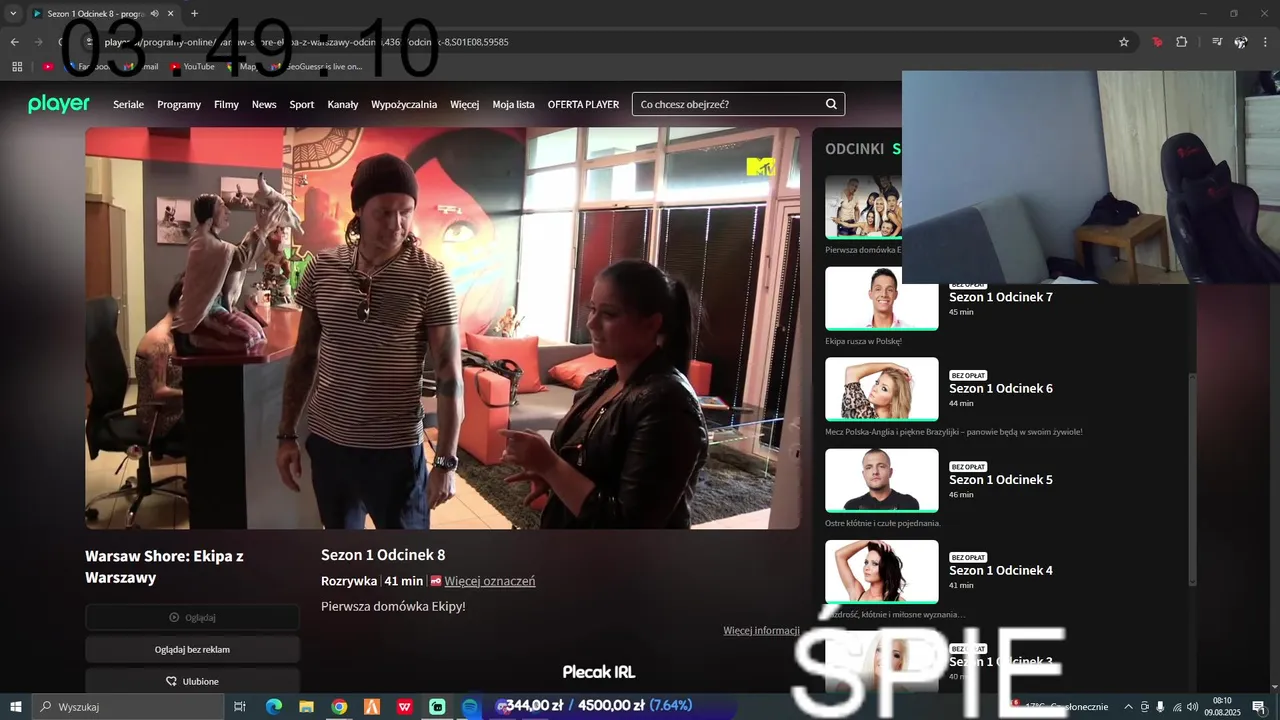The image size is (1280, 720).
Task: Open the Więcej oznaczeń link
Action: (x=490, y=581)
